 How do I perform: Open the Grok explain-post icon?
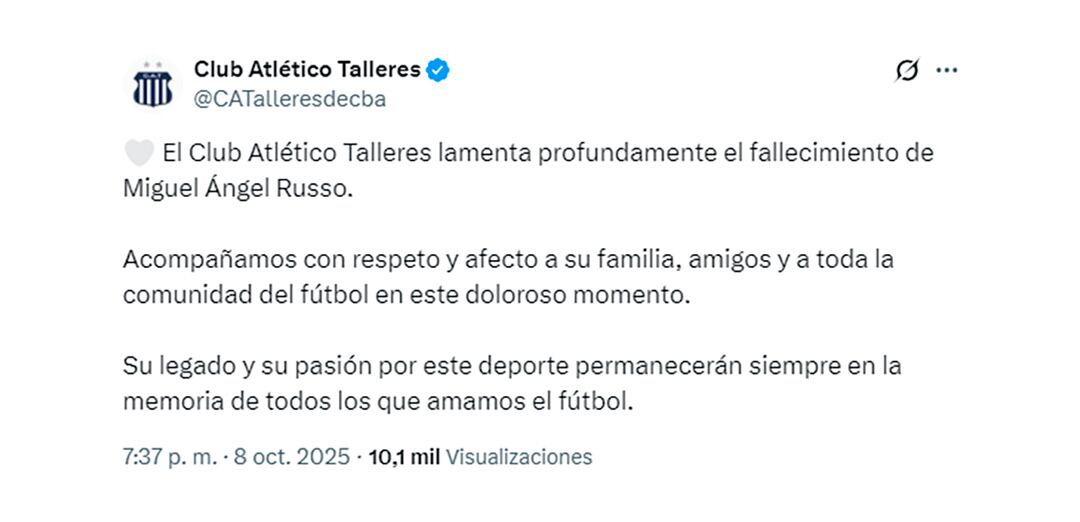pos(907,70)
